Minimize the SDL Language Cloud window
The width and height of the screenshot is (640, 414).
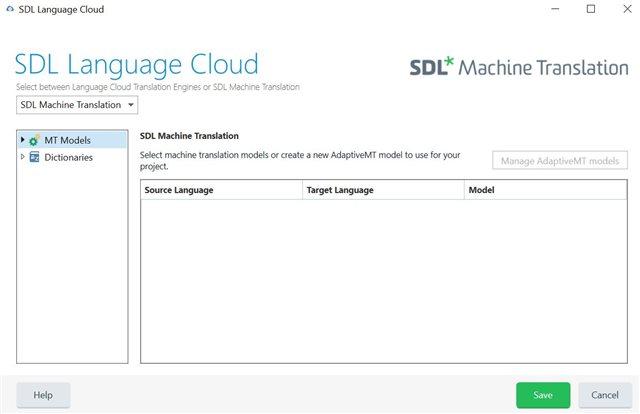pyautogui.click(x=555, y=9)
